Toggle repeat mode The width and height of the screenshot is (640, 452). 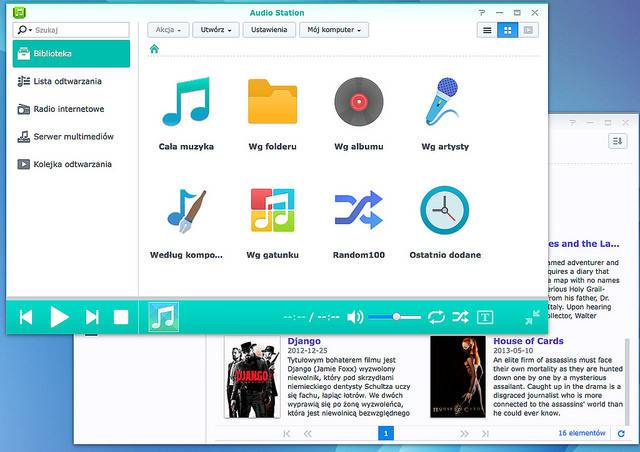pos(436,317)
